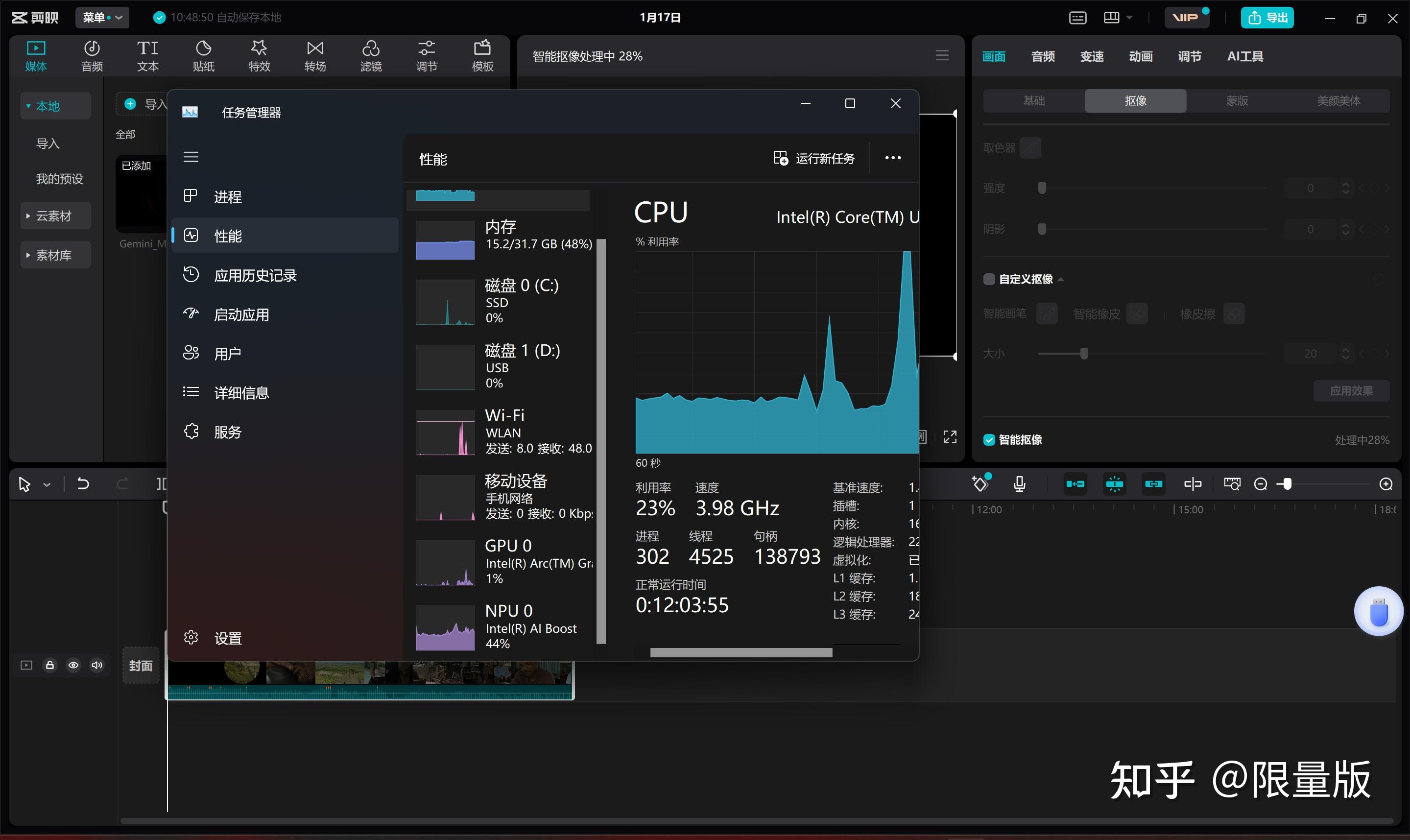The height and width of the screenshot is (840, 1410).
Task: Click the 强度 value stepper arrows
Action: point(1345,188)
